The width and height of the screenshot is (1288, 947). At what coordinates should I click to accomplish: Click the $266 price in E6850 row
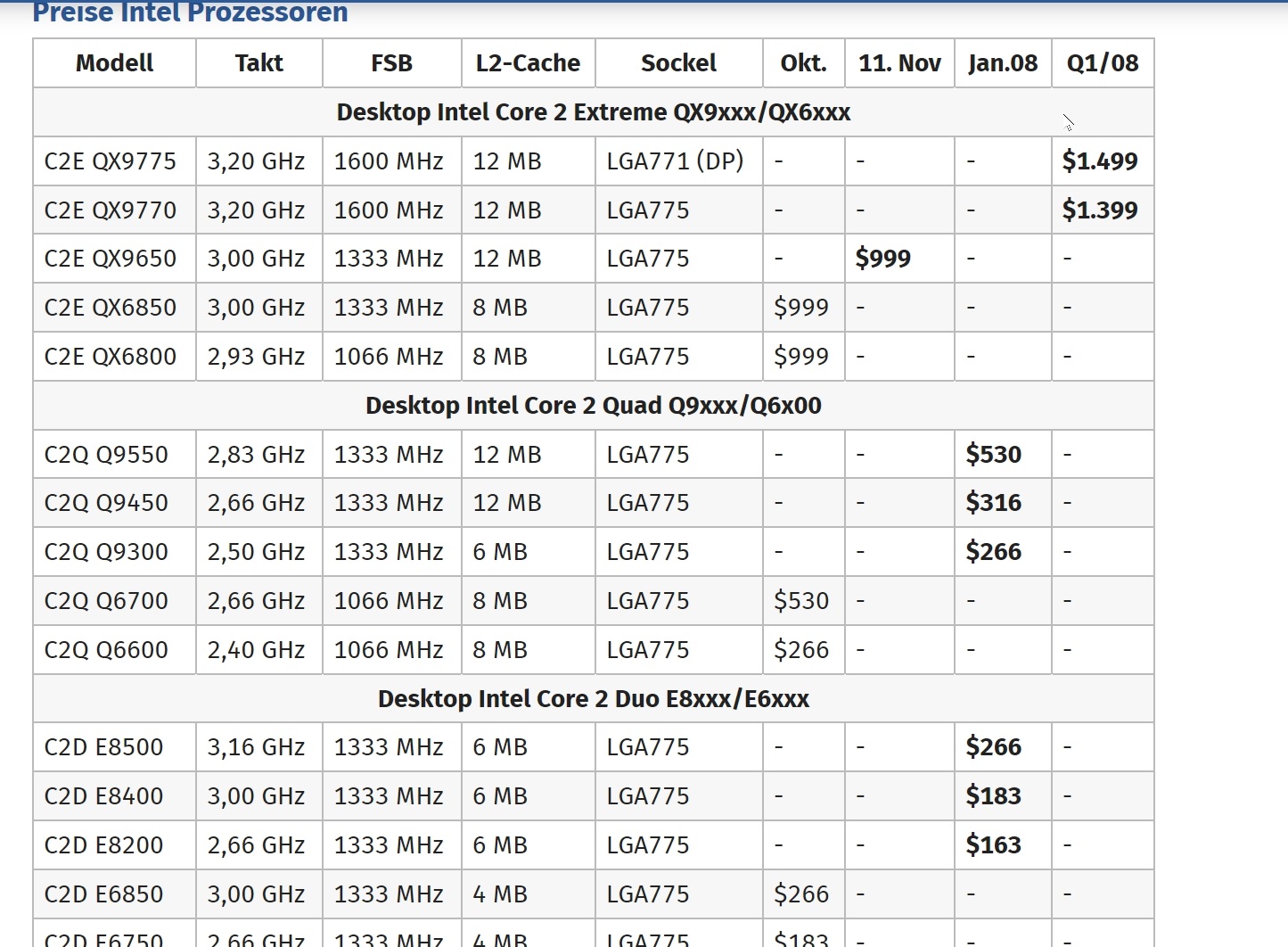tap(801, 894)
